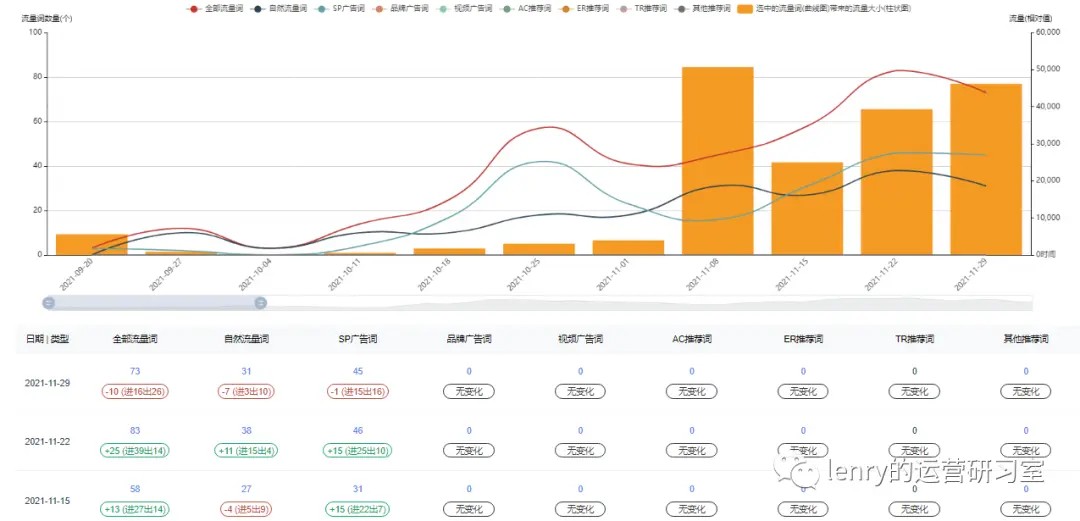1080x521 pixels.
Task: Click the right handle of date range slider
Action: point(260,303)
